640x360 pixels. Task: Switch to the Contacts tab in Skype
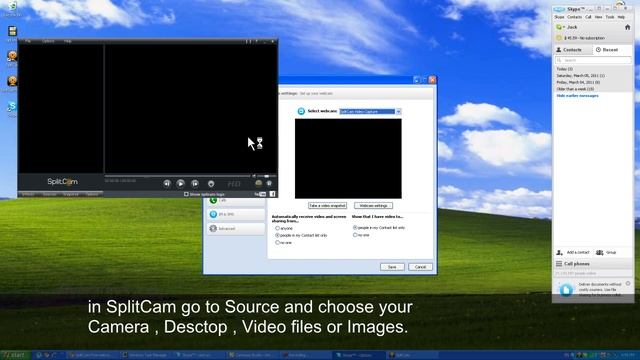click(x=572, y=50)
